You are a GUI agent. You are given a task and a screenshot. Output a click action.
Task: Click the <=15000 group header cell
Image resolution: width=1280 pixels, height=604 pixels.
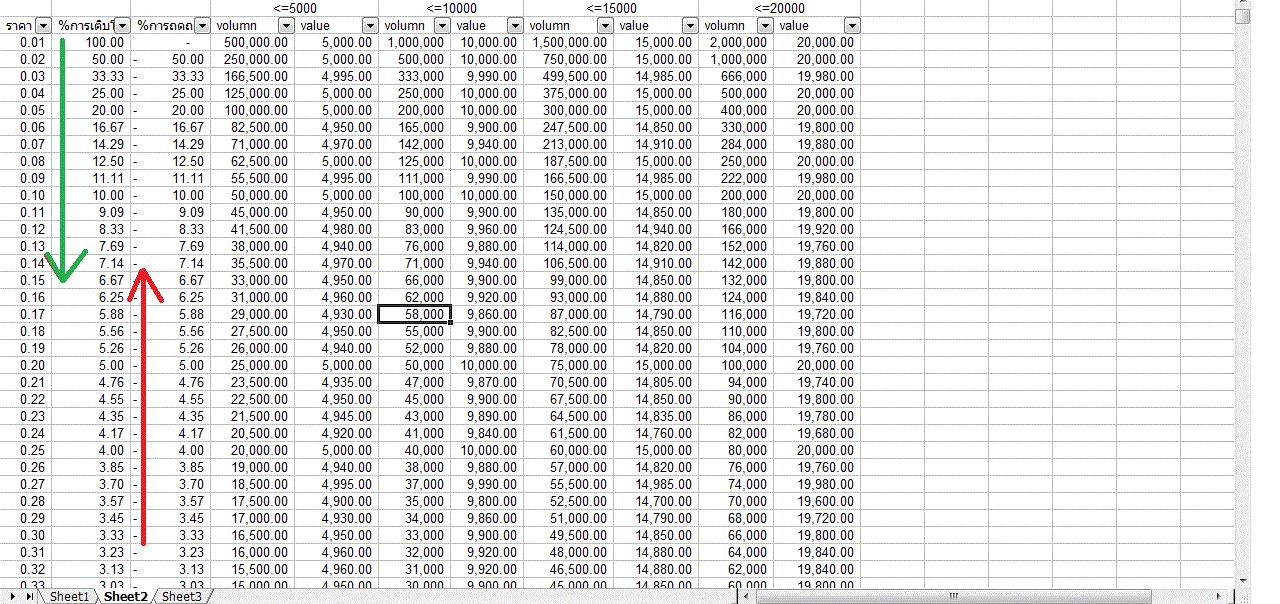tap(611, 8)
